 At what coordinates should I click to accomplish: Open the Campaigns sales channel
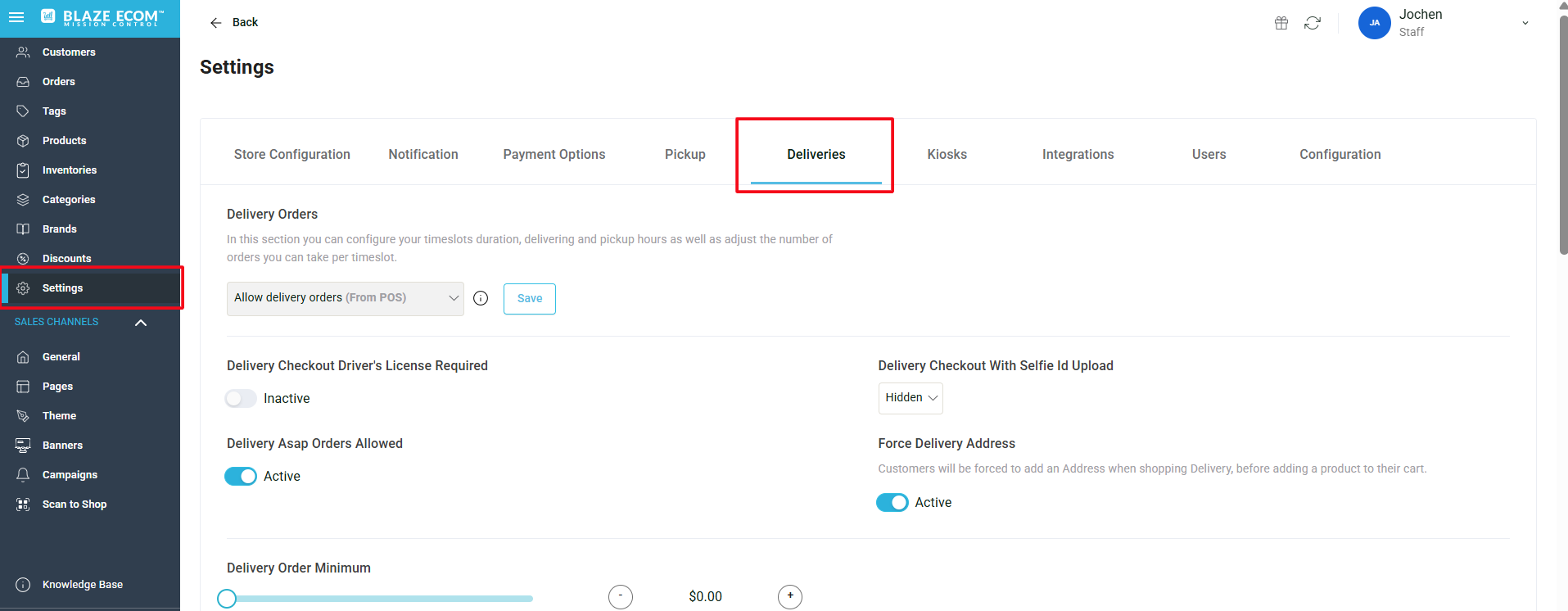pos(69,474)
